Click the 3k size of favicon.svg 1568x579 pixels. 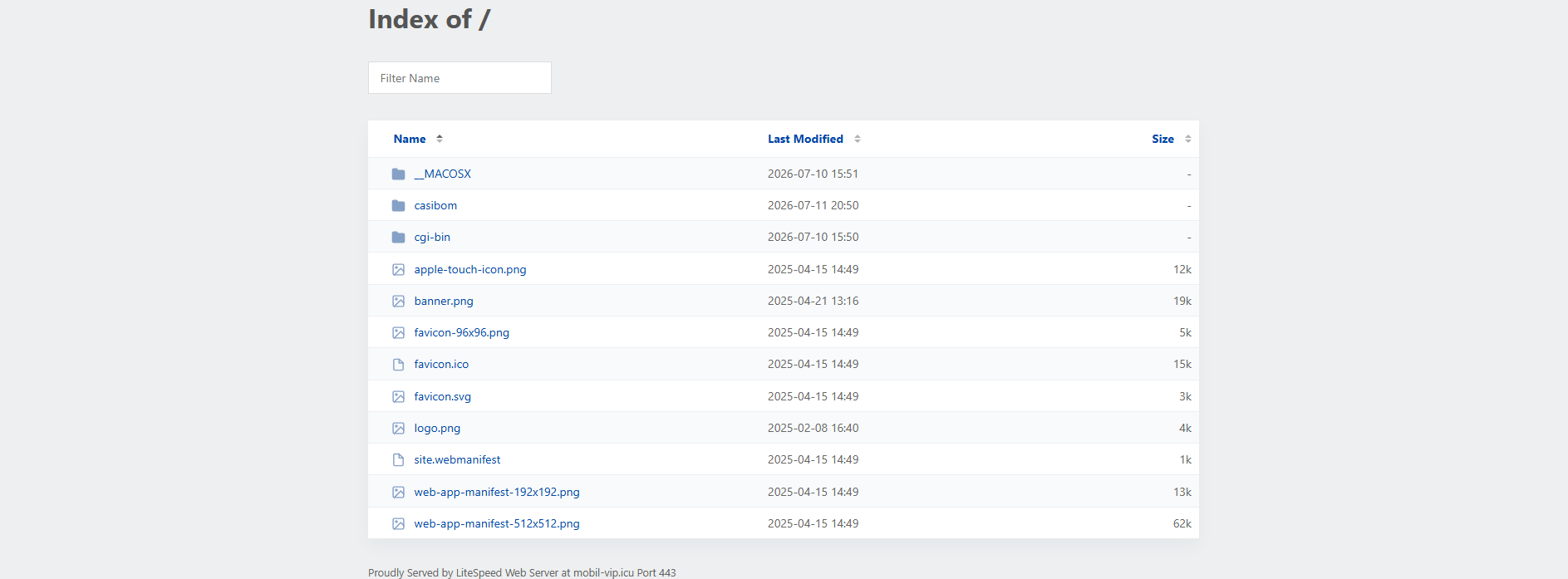pyautogui.click(x=1185, y=396)
